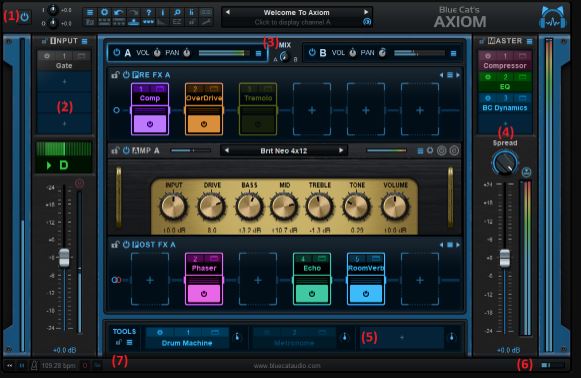Bypass the Echo pedal footswitch
The image size is (581, 378).
click(312, 294)
